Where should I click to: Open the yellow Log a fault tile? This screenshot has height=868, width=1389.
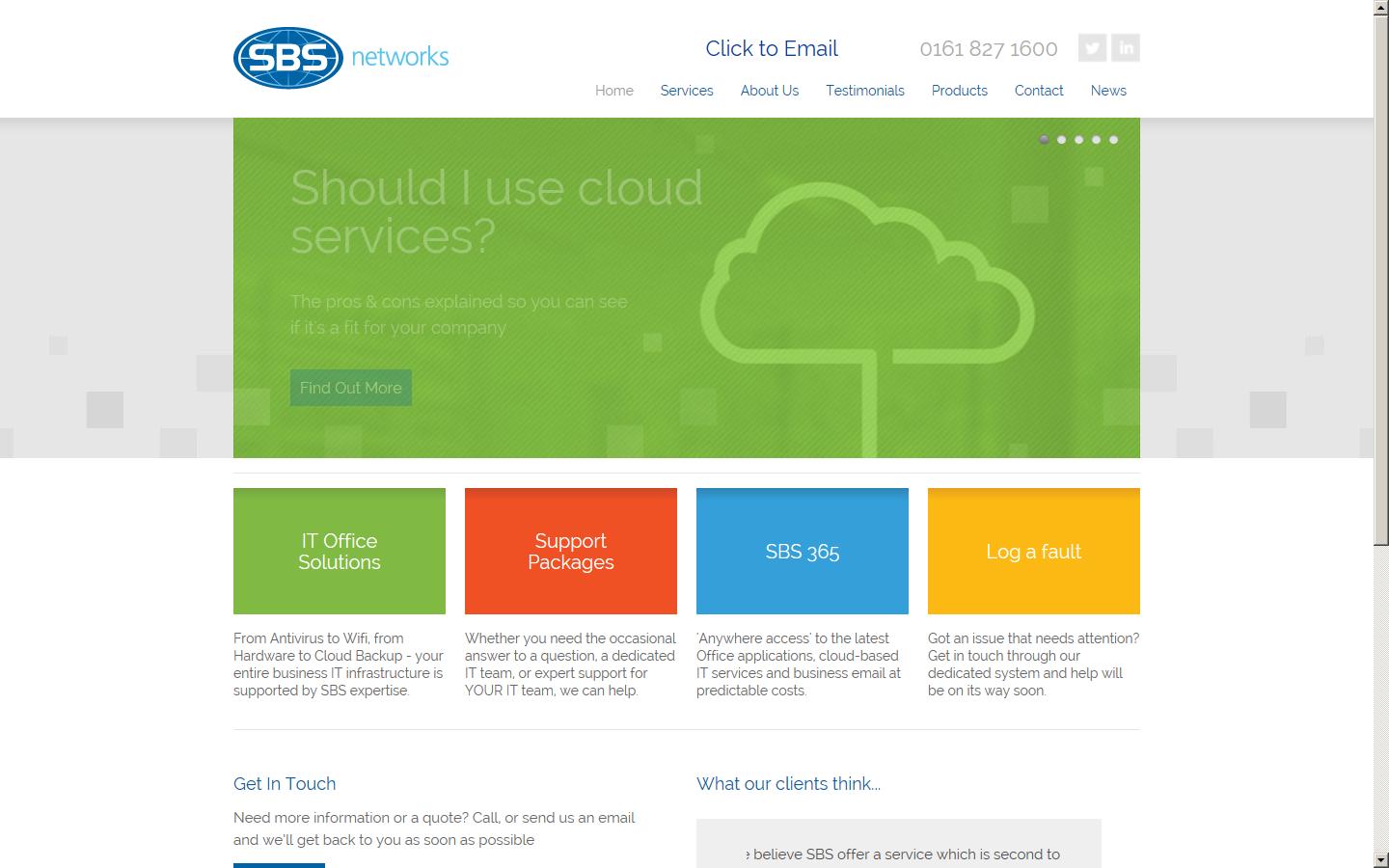coord(1034,551)
